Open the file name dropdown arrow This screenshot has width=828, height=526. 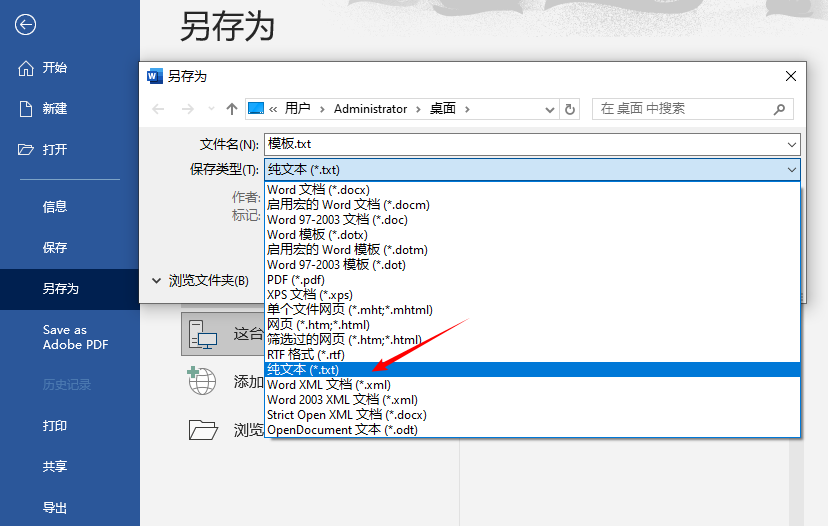point(792,144)
